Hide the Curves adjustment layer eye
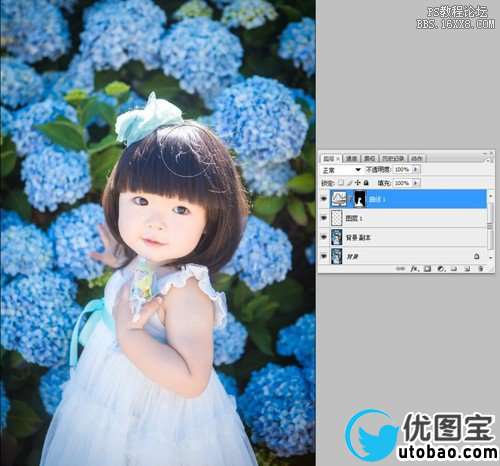The image size is (500, 466). (x=324, y=198)
